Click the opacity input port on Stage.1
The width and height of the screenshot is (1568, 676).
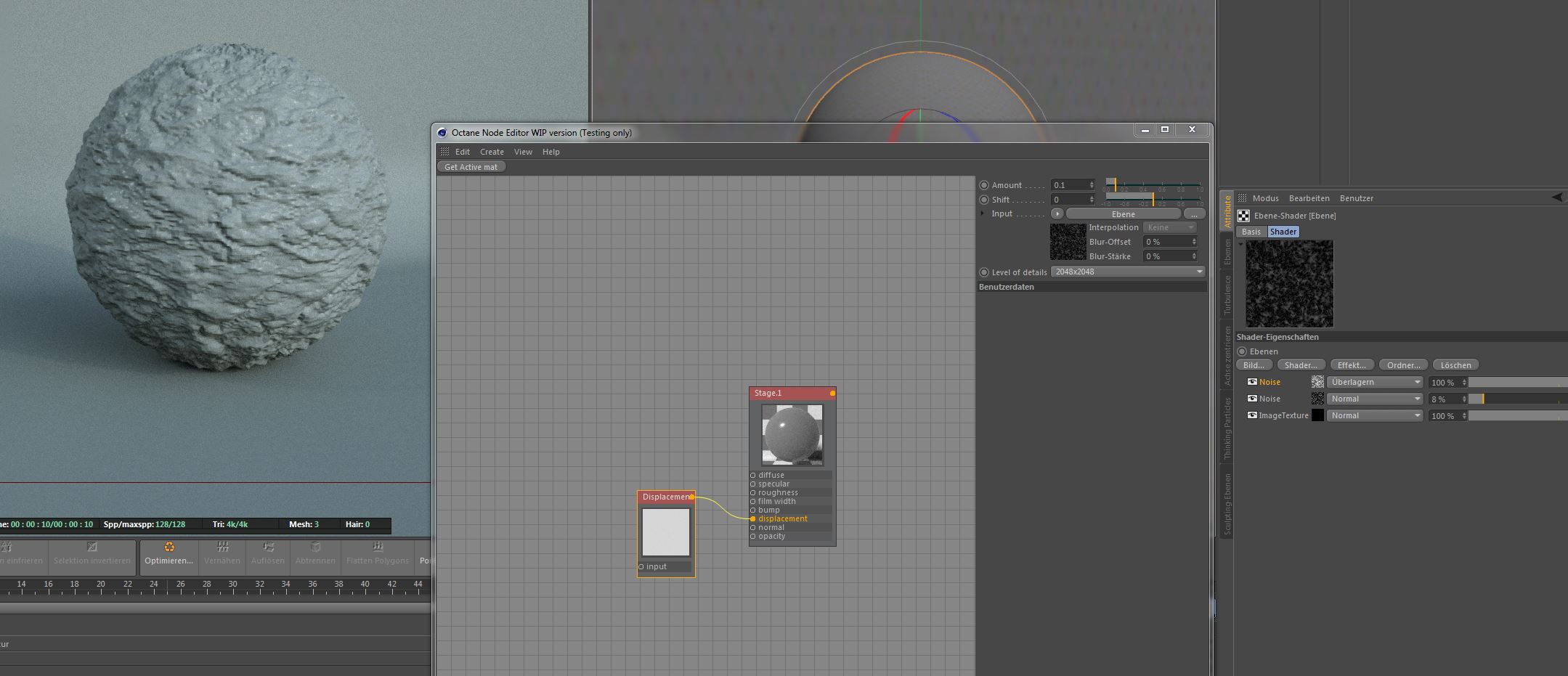(753, 536)
